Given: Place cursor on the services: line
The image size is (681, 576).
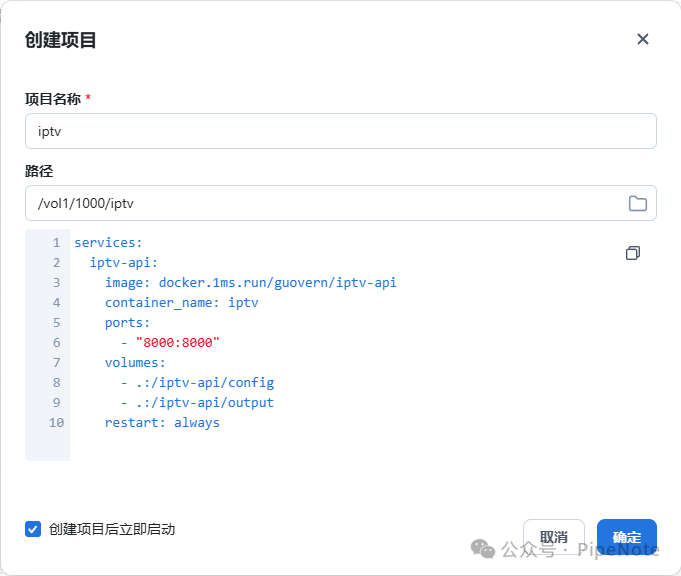Looking at the screenshot, I should (108, 242).
